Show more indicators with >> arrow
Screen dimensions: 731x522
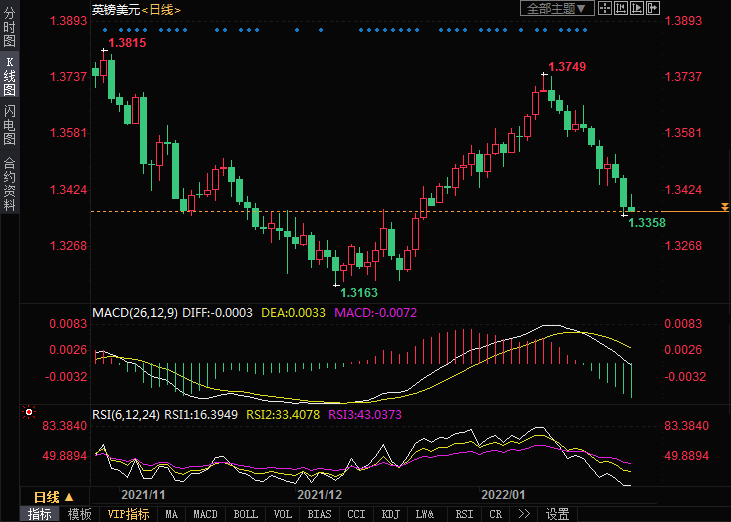523,514
